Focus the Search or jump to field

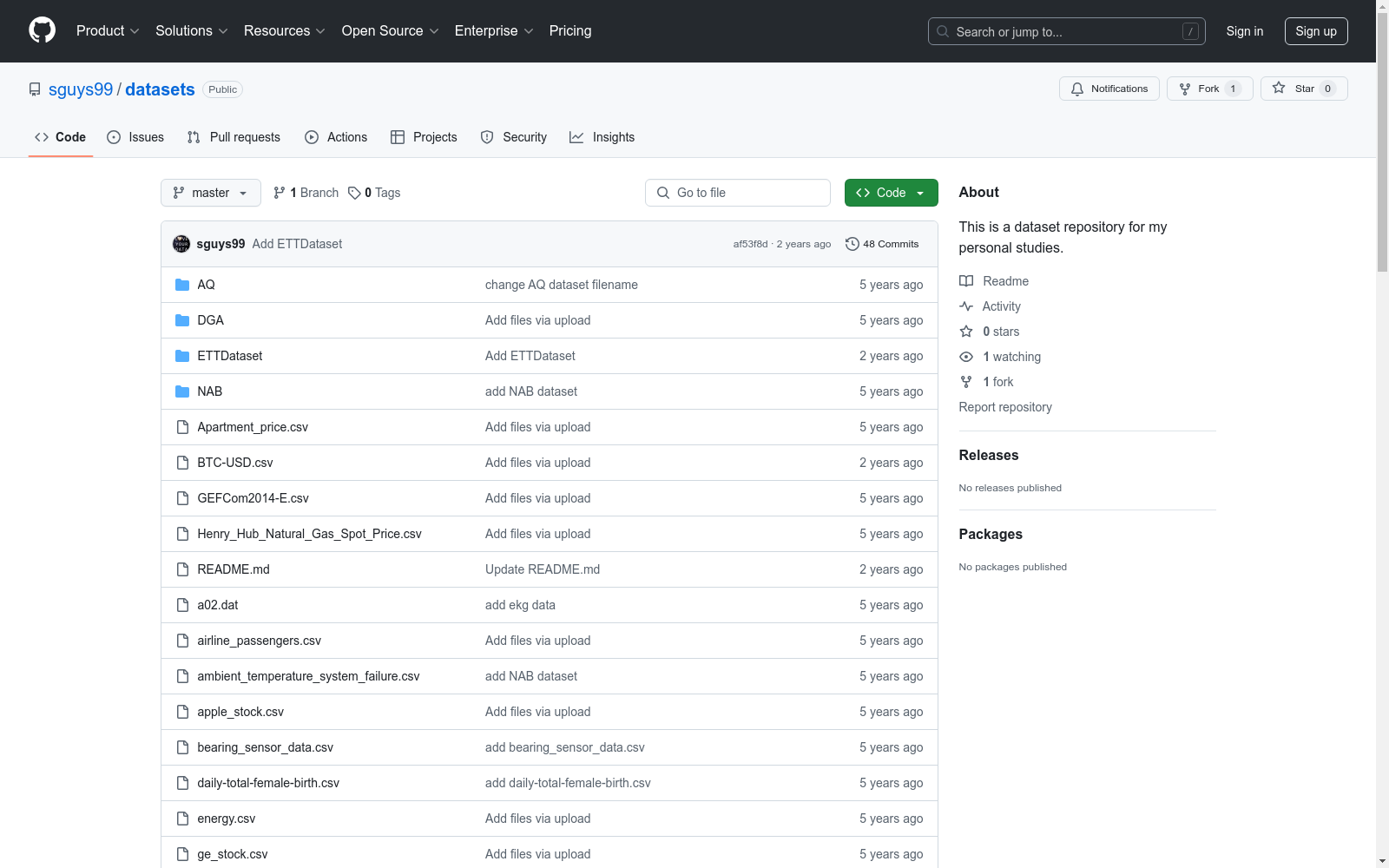[x=1067, y=31]
